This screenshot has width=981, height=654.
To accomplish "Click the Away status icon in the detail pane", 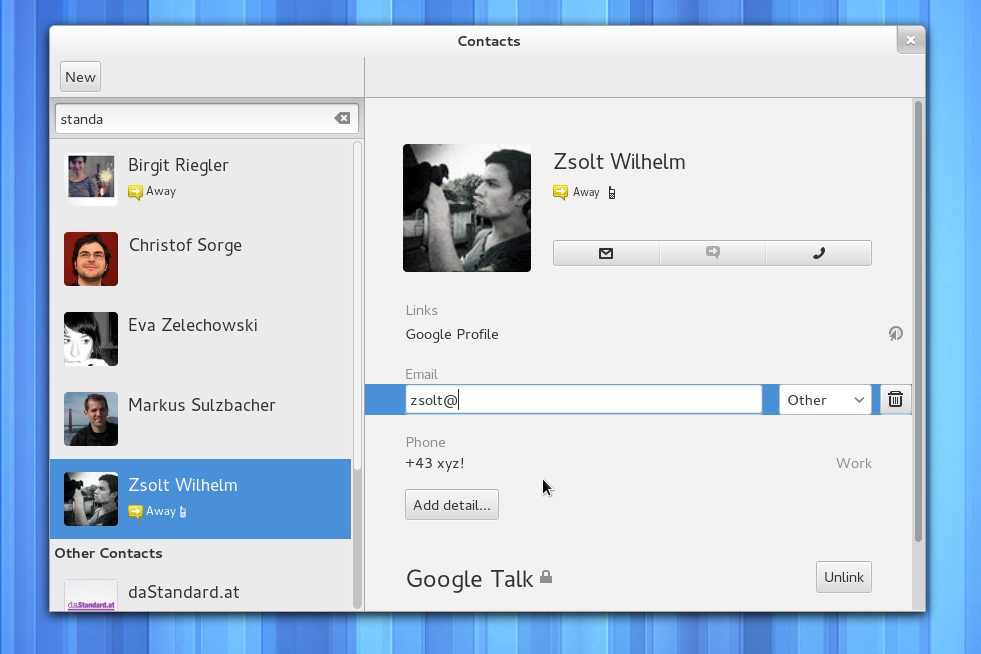I will 561,192.
